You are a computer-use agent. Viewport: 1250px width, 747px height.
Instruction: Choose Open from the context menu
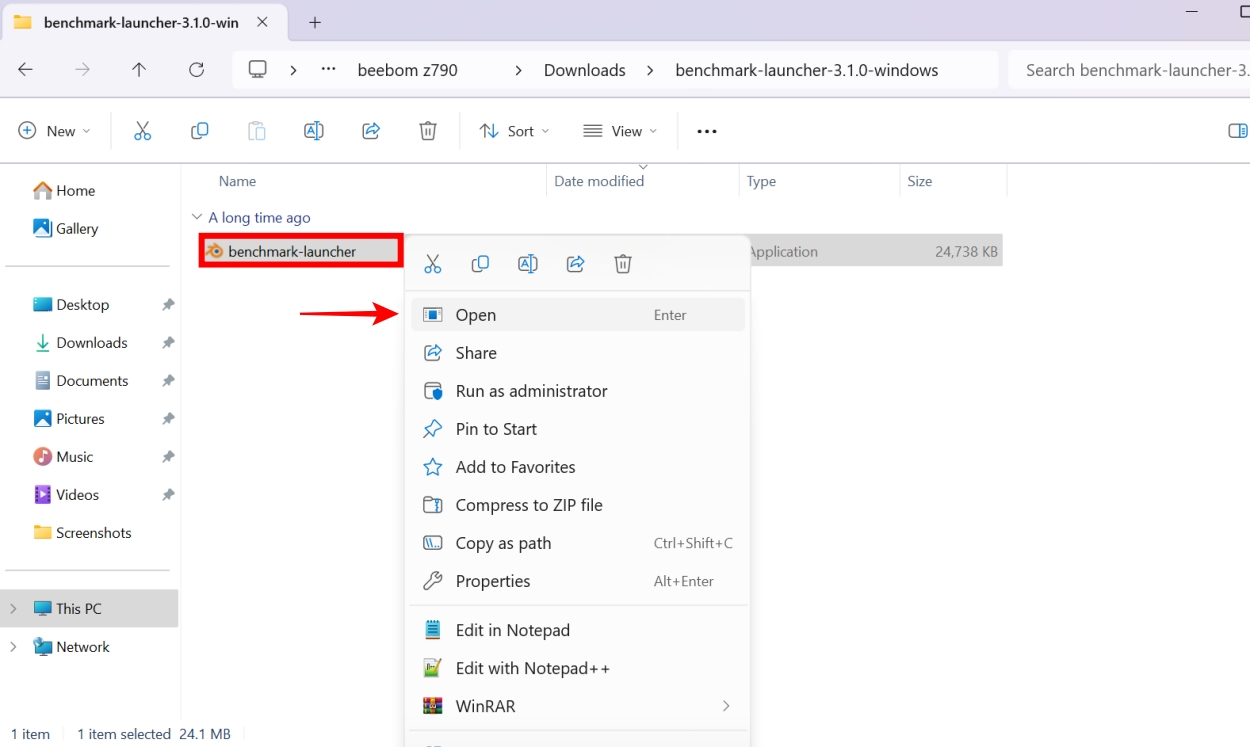tap(476, 315)
